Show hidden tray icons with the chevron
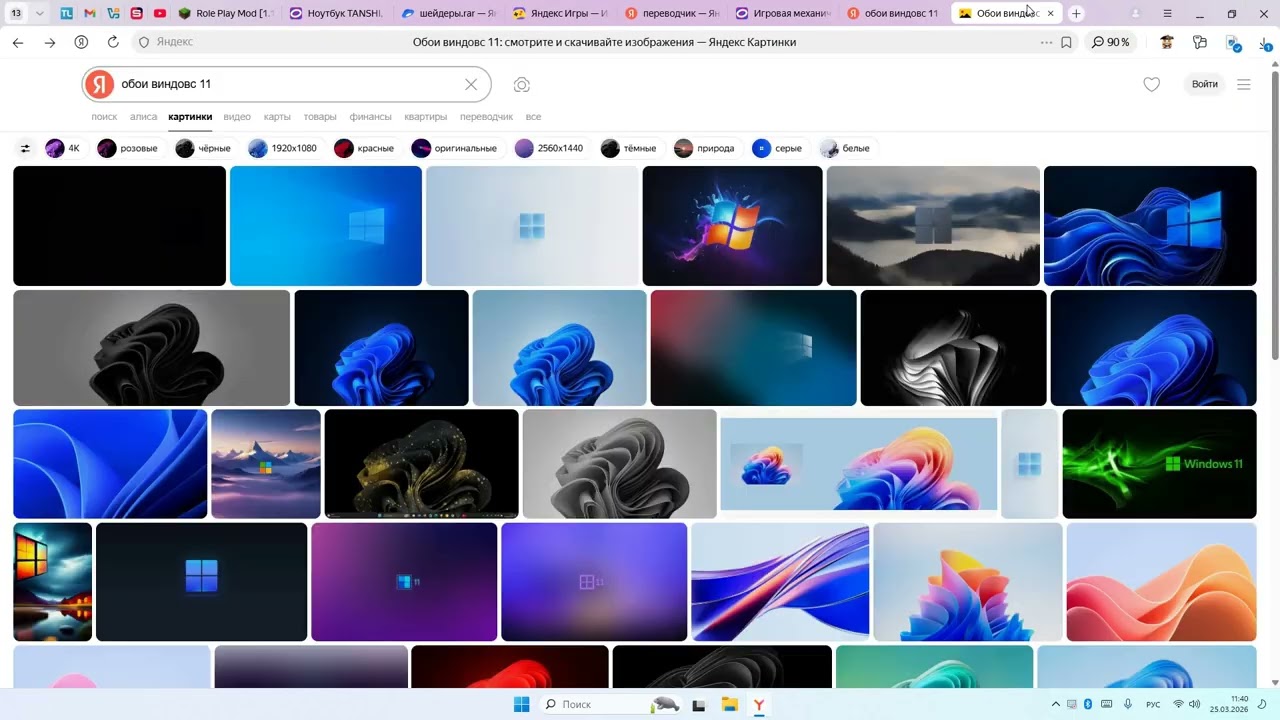Screen dimensions: 1280x720 coord(1056,705)
